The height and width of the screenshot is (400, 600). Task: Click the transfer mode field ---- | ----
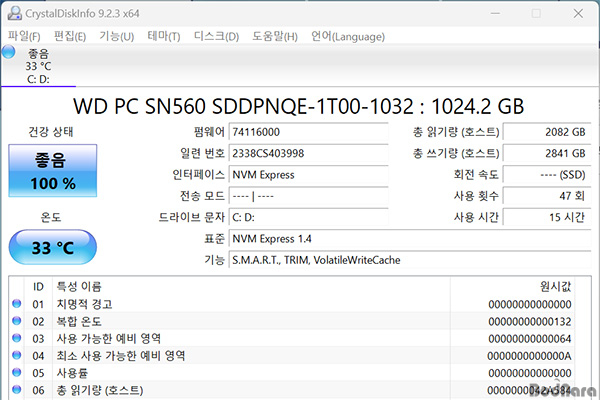(308, 196)
